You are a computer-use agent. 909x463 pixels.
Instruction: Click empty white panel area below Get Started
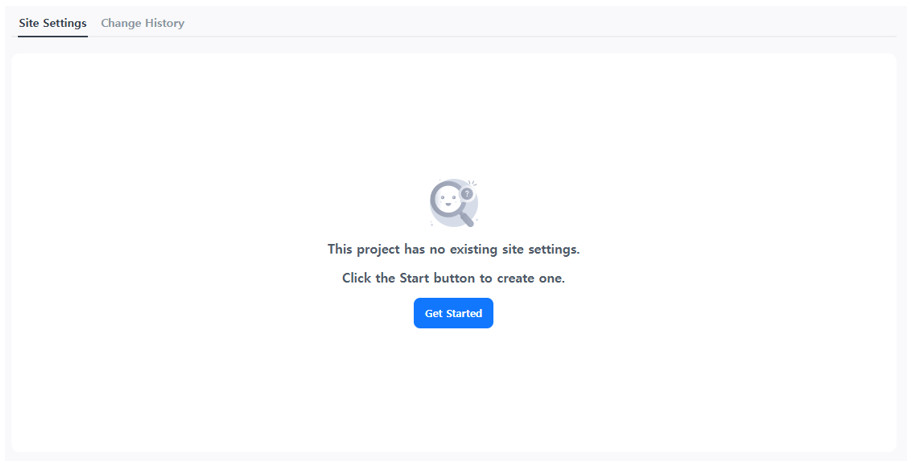pyautogui.click(x=453, y=388)
